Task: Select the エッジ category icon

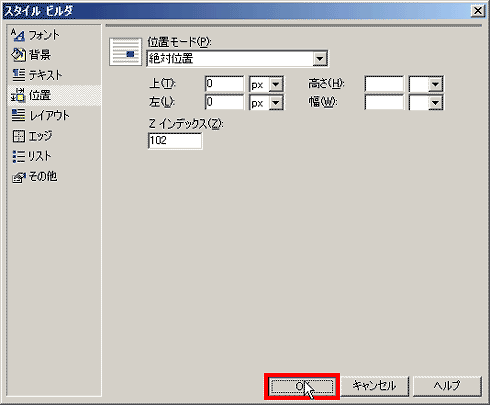Action: (18, 136)
